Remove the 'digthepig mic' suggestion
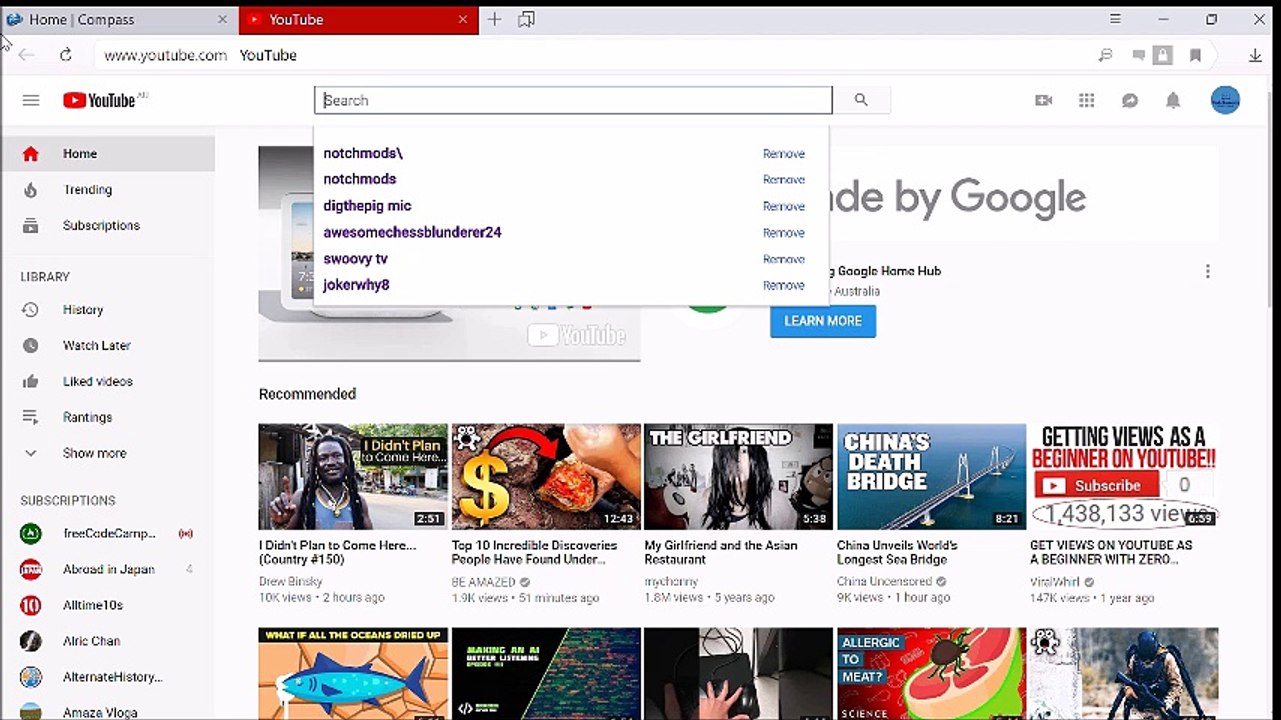 click(784, 206)
